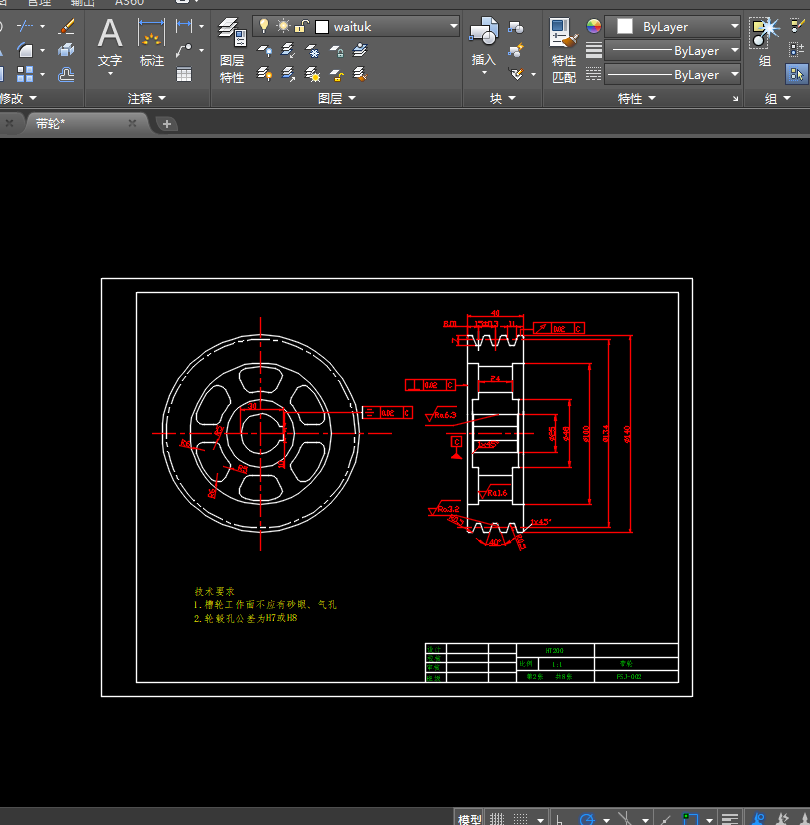
Task: Click the layer delete/brush icon (bottom row last)
Action: 360,74
